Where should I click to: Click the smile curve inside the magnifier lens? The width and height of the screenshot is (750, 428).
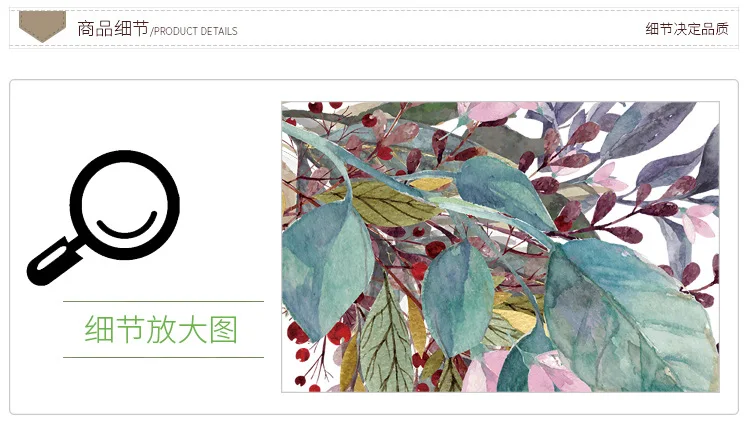[x=127, y=225]
